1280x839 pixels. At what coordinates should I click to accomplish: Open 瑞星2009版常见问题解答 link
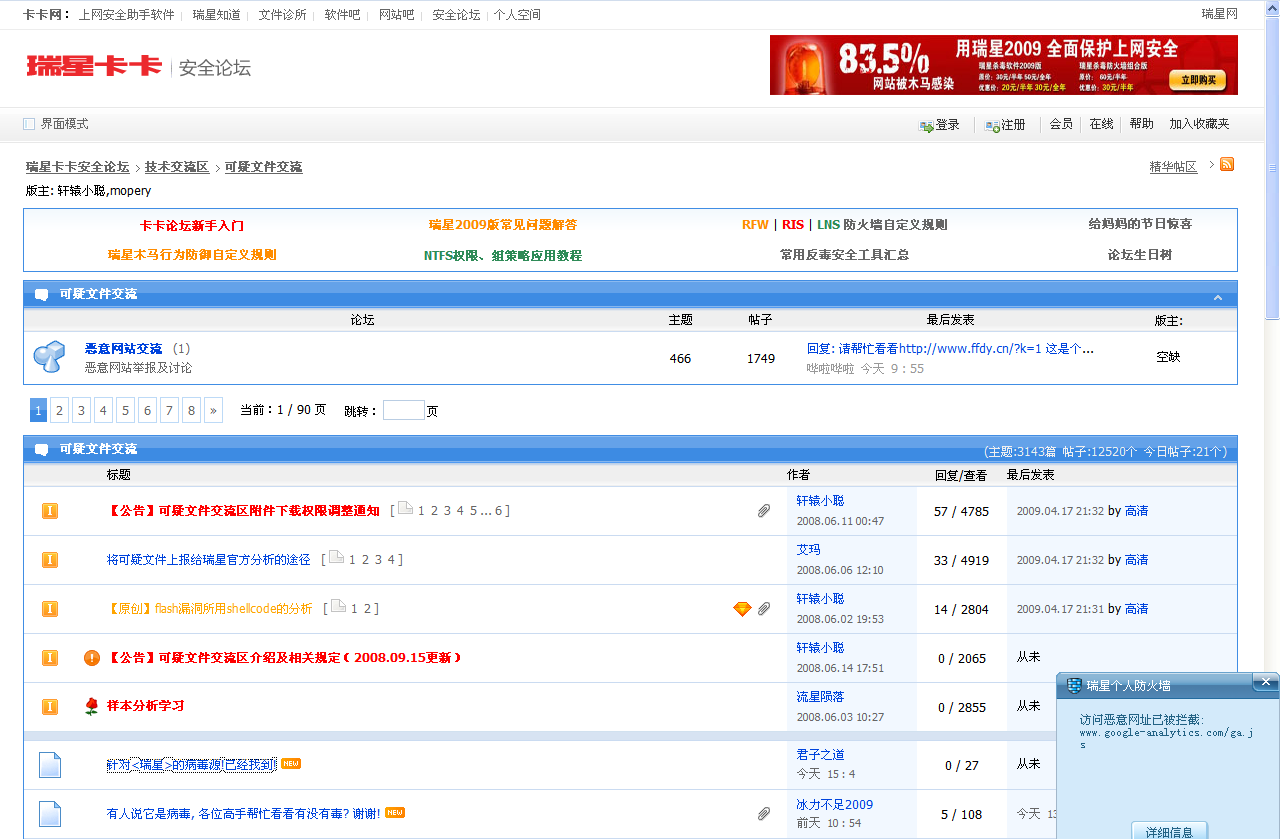503,225
